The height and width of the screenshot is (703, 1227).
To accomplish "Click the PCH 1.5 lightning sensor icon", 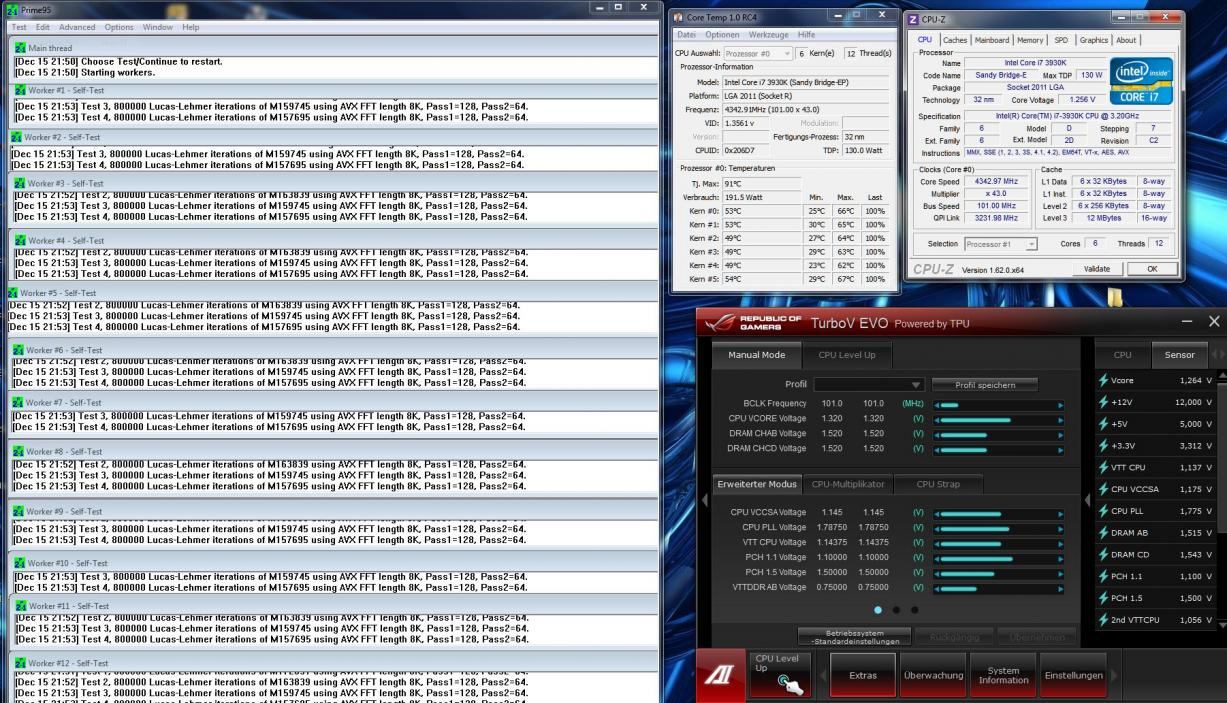I will click(x=1103, y=598).
